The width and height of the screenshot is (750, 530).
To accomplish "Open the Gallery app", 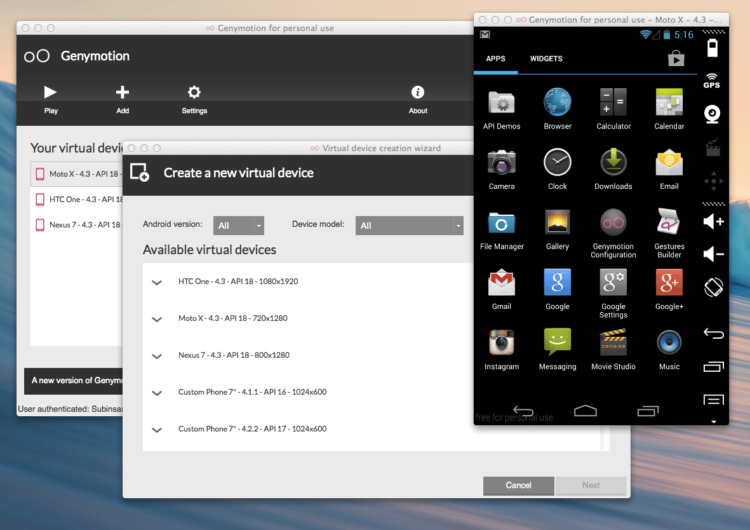I will [x=557, y=230].
